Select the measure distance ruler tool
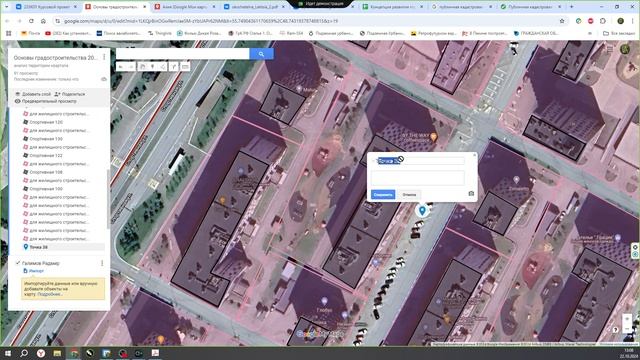Image resolution: width=640 pixels, height=360 pixels. pyautogui.click(x=185, y=67)
